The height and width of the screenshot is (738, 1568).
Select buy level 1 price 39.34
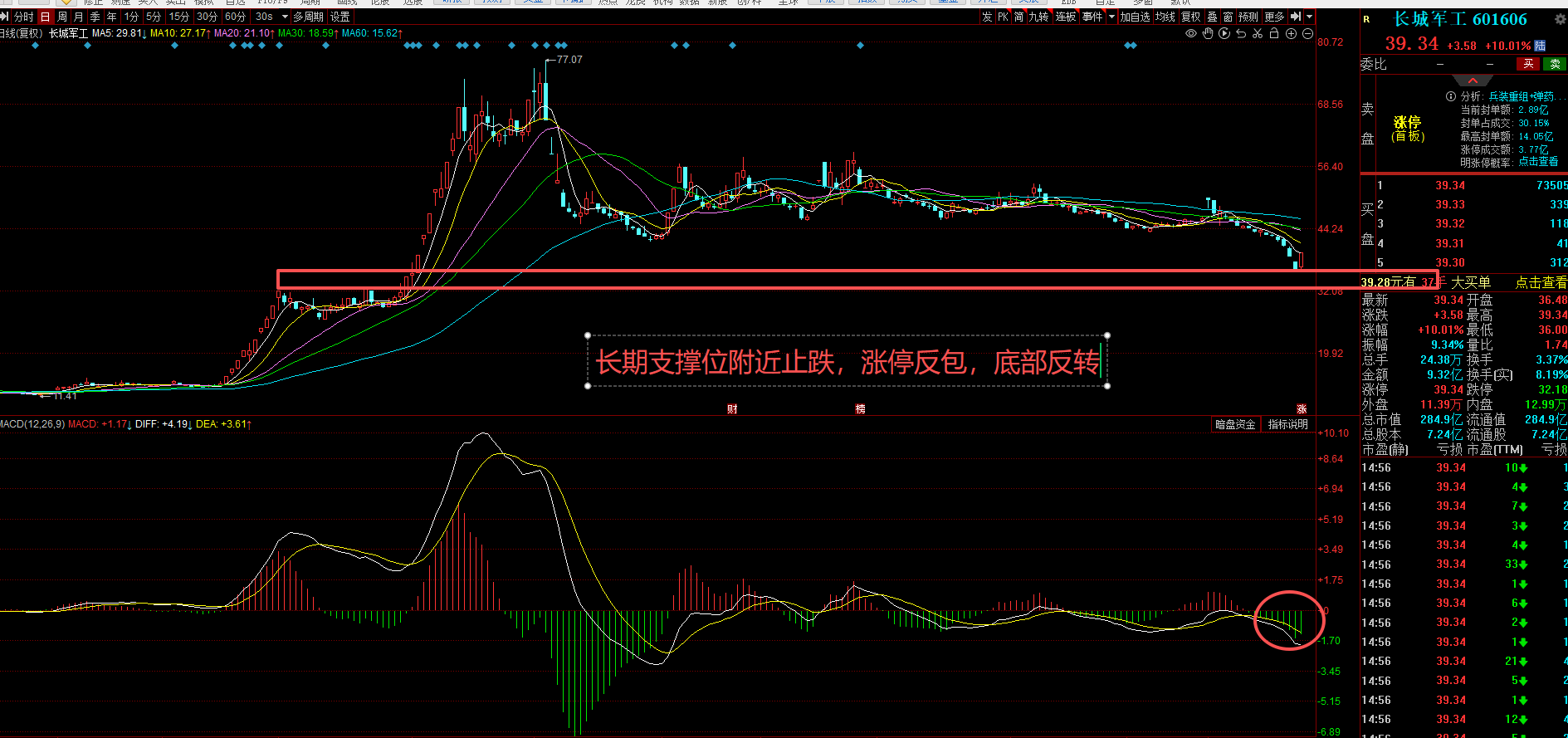[x=1450, y=185]
